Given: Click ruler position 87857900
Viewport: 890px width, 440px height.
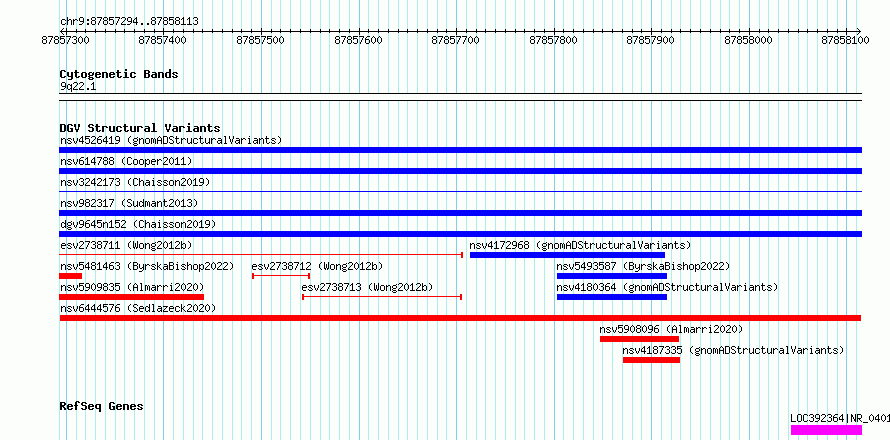Looking at the screenshot, I should (650, 40).
